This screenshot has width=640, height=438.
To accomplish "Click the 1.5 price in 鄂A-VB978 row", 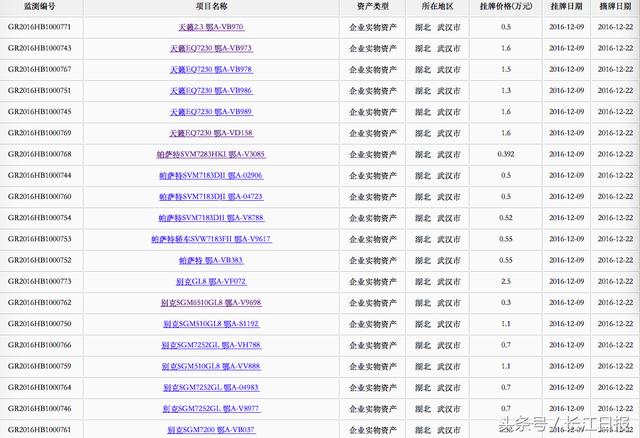I will (506, 69).
